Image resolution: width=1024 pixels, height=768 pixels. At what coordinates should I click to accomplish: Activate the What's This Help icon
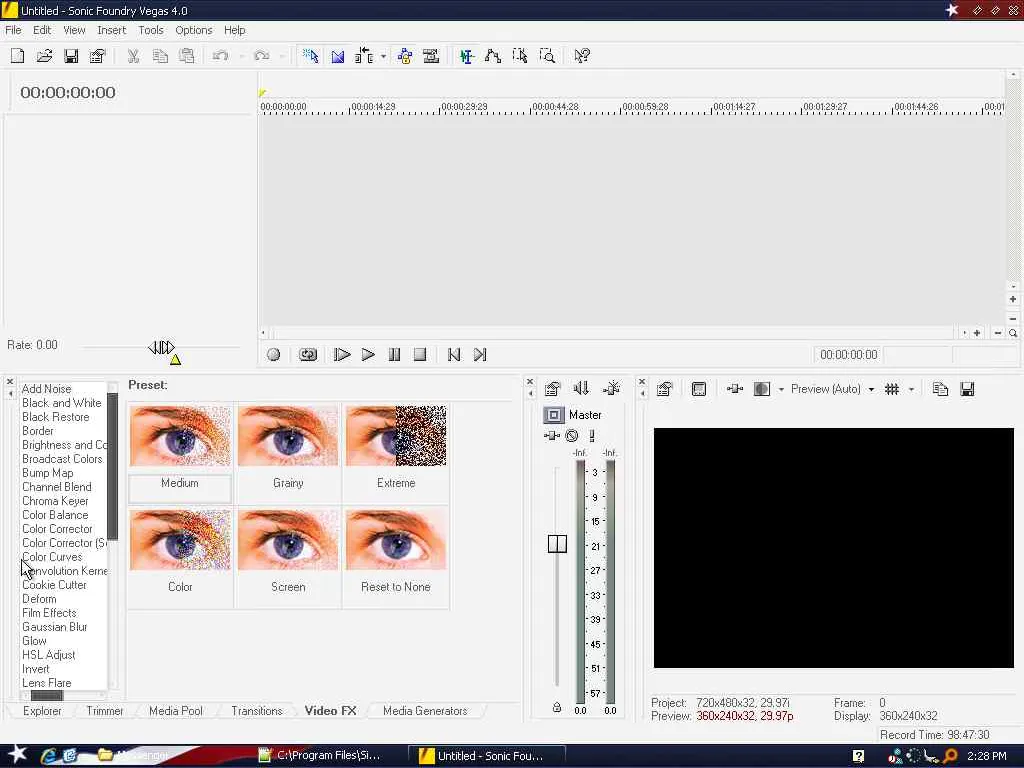click(x=582, y=56)
